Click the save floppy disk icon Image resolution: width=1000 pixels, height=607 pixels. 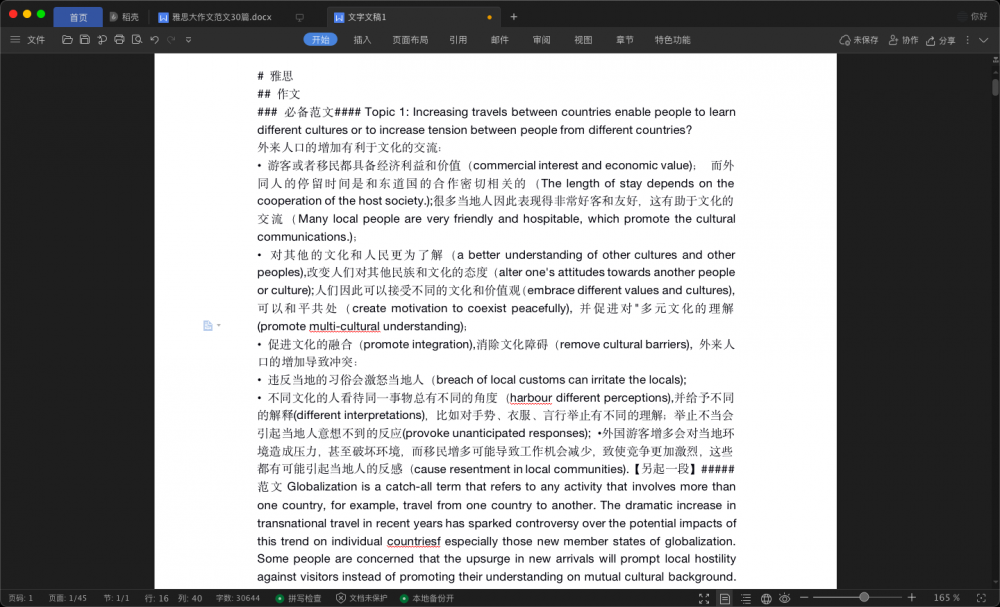[x=85, y=40]
